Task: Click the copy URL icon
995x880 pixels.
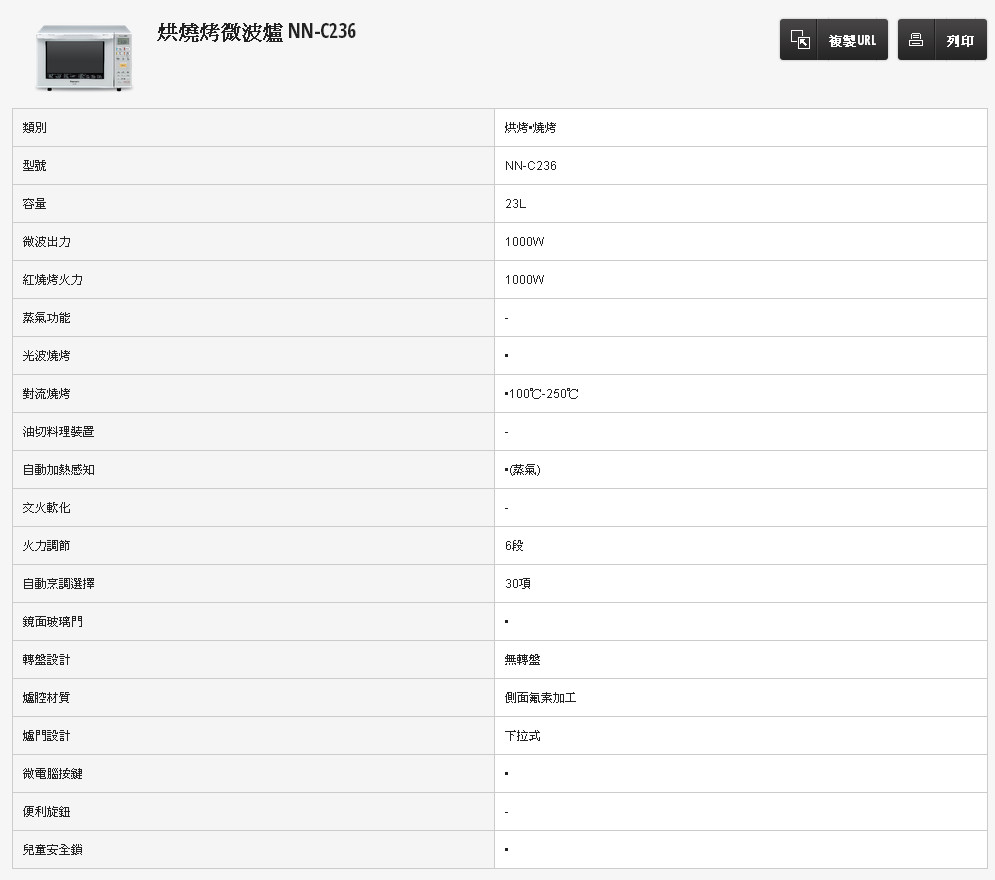Action: 800,40
